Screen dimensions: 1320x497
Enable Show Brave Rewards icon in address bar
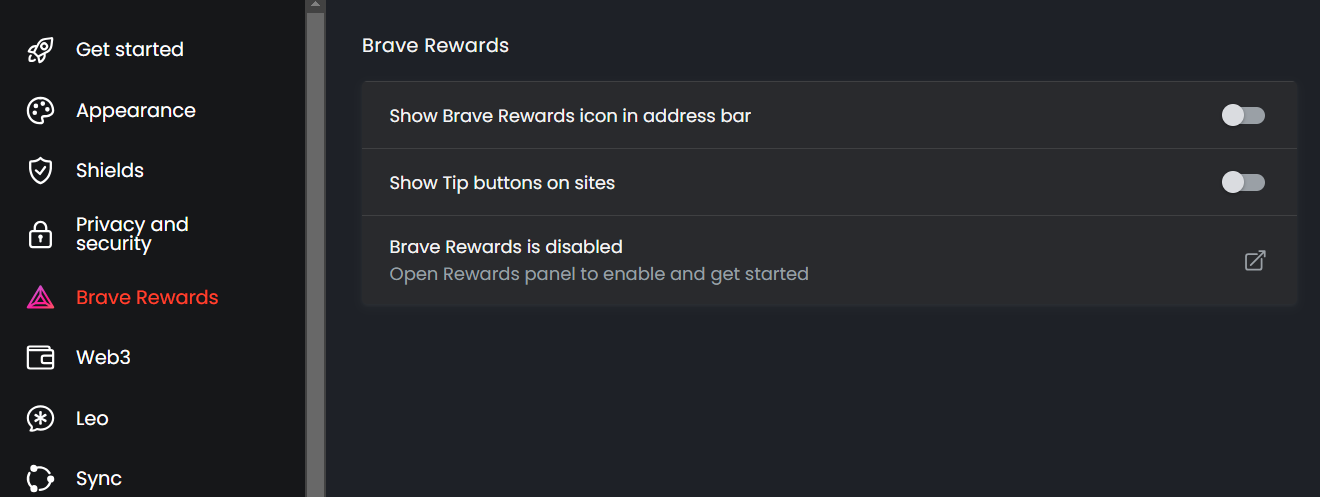pos(1243,116)
